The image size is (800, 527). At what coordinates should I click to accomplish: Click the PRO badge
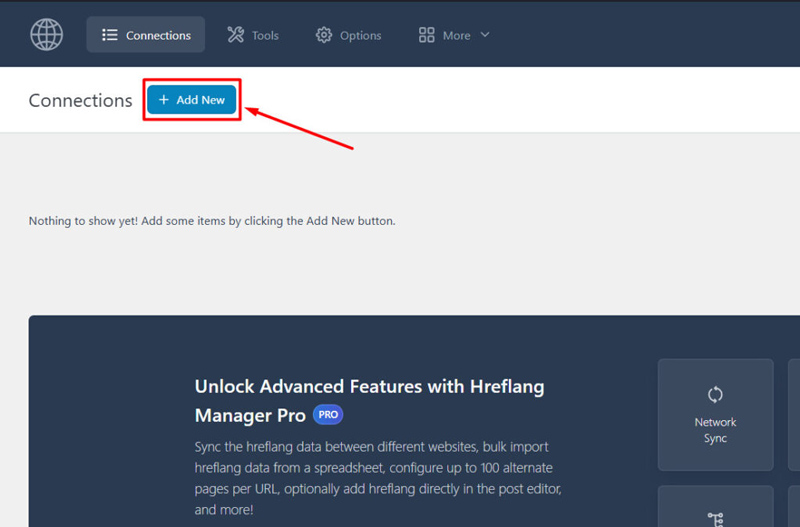(x=328, y=415)
